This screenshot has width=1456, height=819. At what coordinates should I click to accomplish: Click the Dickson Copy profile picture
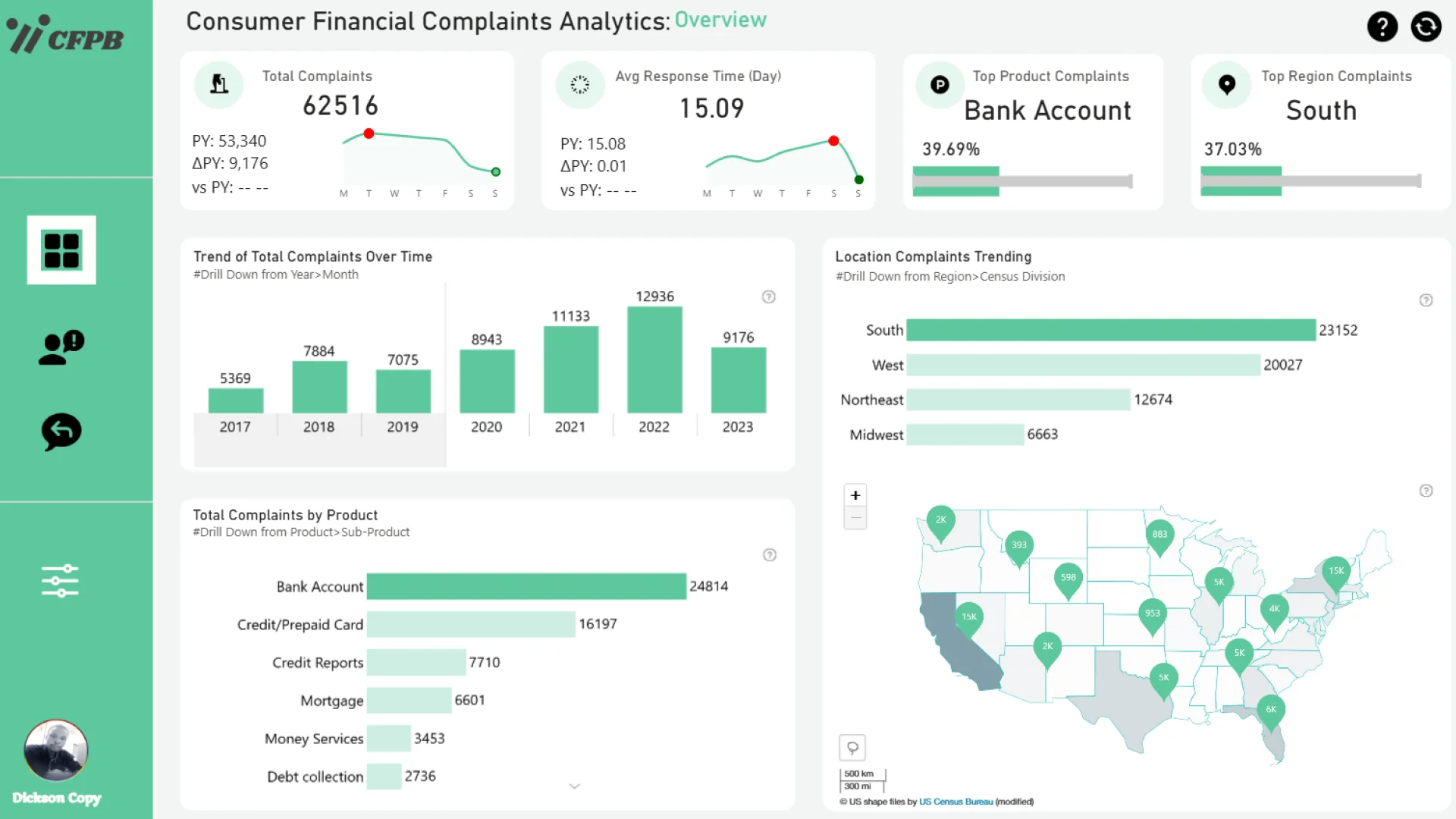56,750
